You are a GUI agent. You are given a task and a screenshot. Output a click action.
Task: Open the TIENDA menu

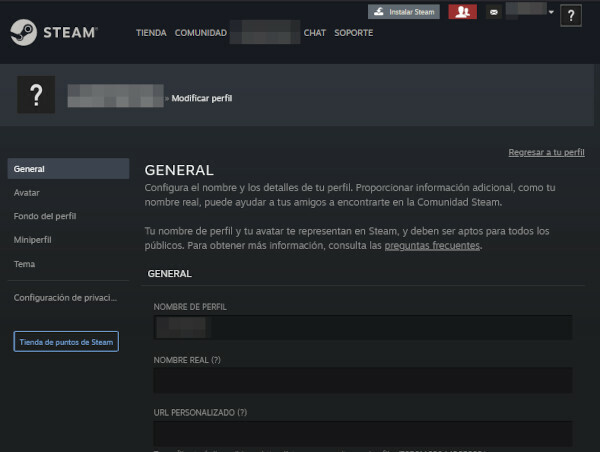151,33
